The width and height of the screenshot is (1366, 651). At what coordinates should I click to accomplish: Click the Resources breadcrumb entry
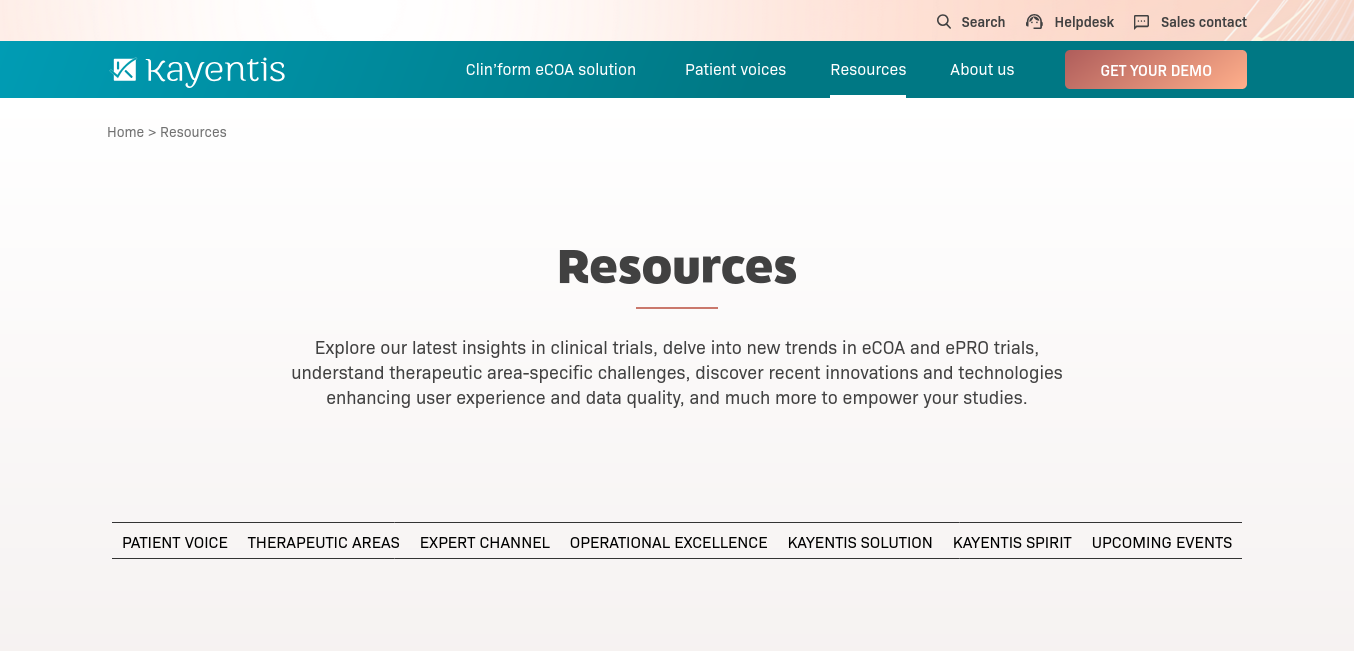tap(193, 132)
